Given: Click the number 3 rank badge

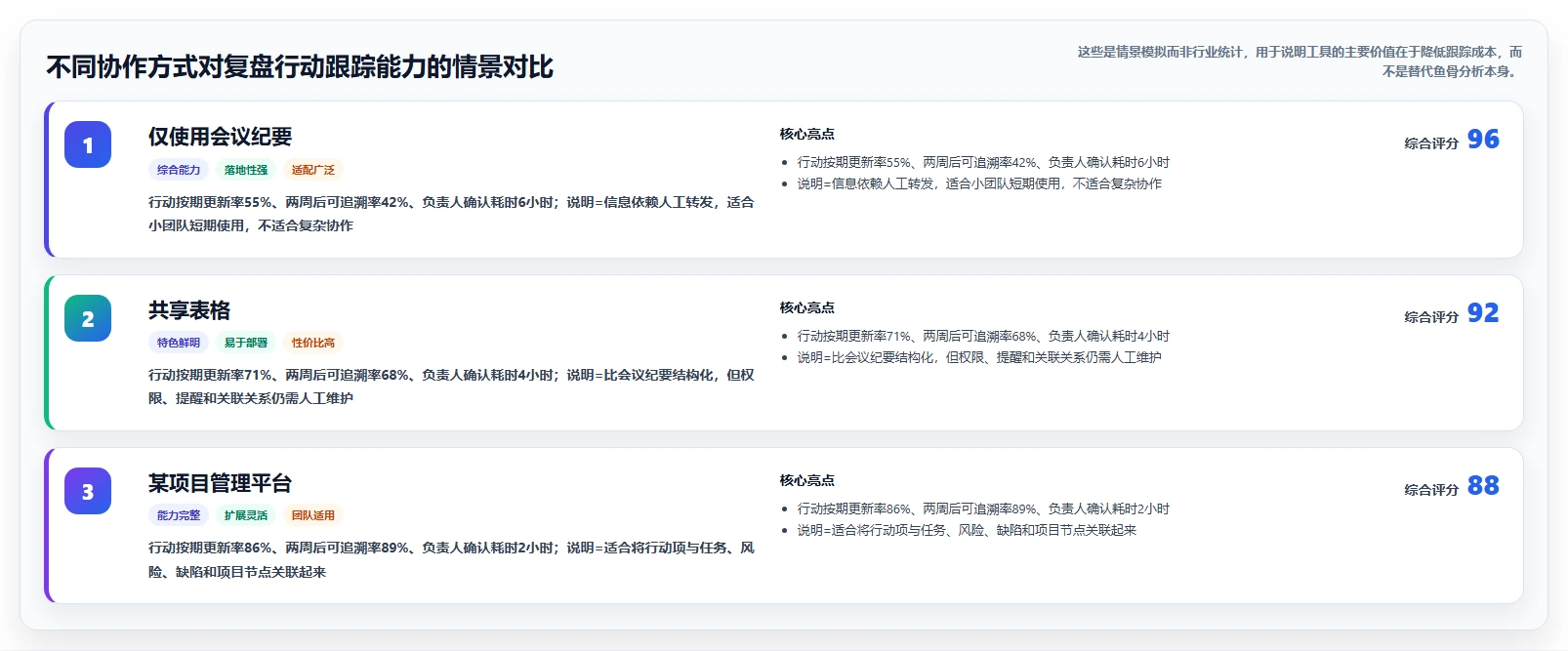Looking at the screenshot, I should [88, 491].
